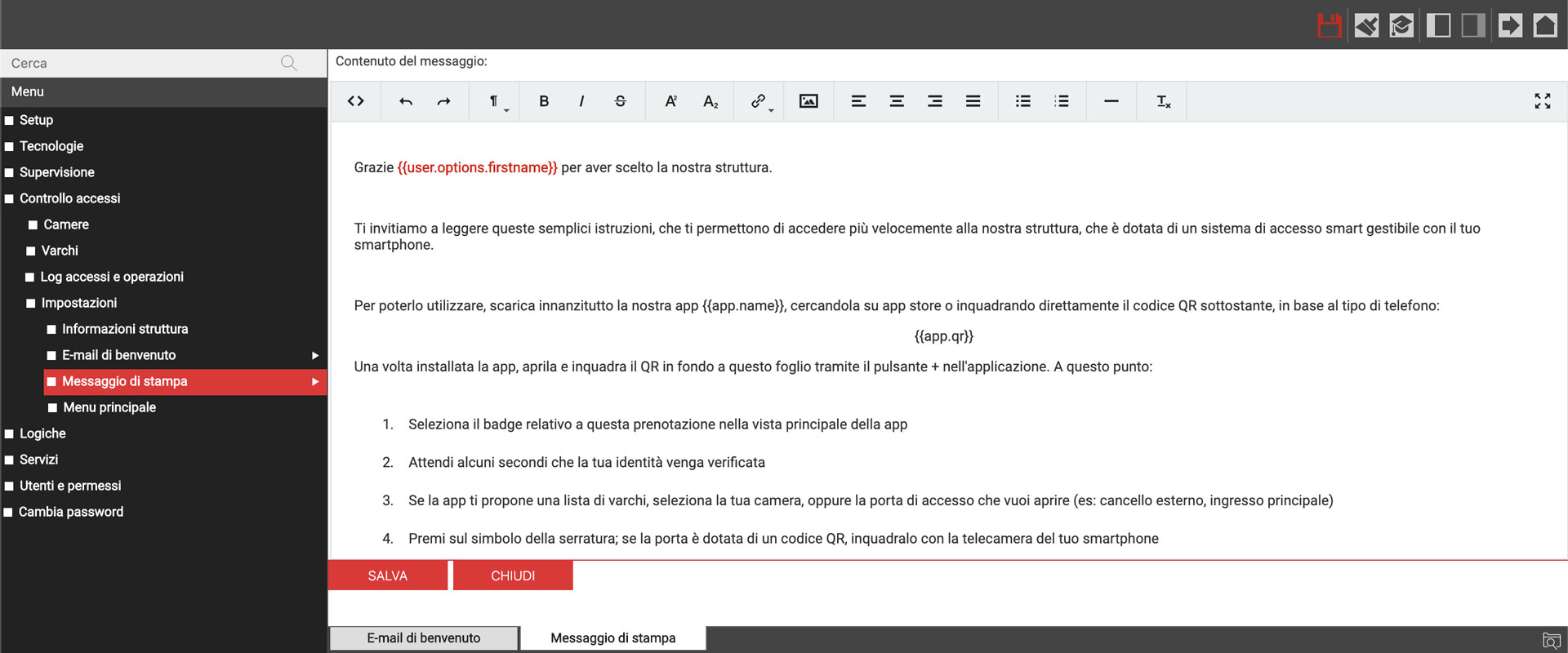This screenshot has height=653, width=1568.
Task: Open the paragraph format dropdown
Action: (x=495, y=101)
